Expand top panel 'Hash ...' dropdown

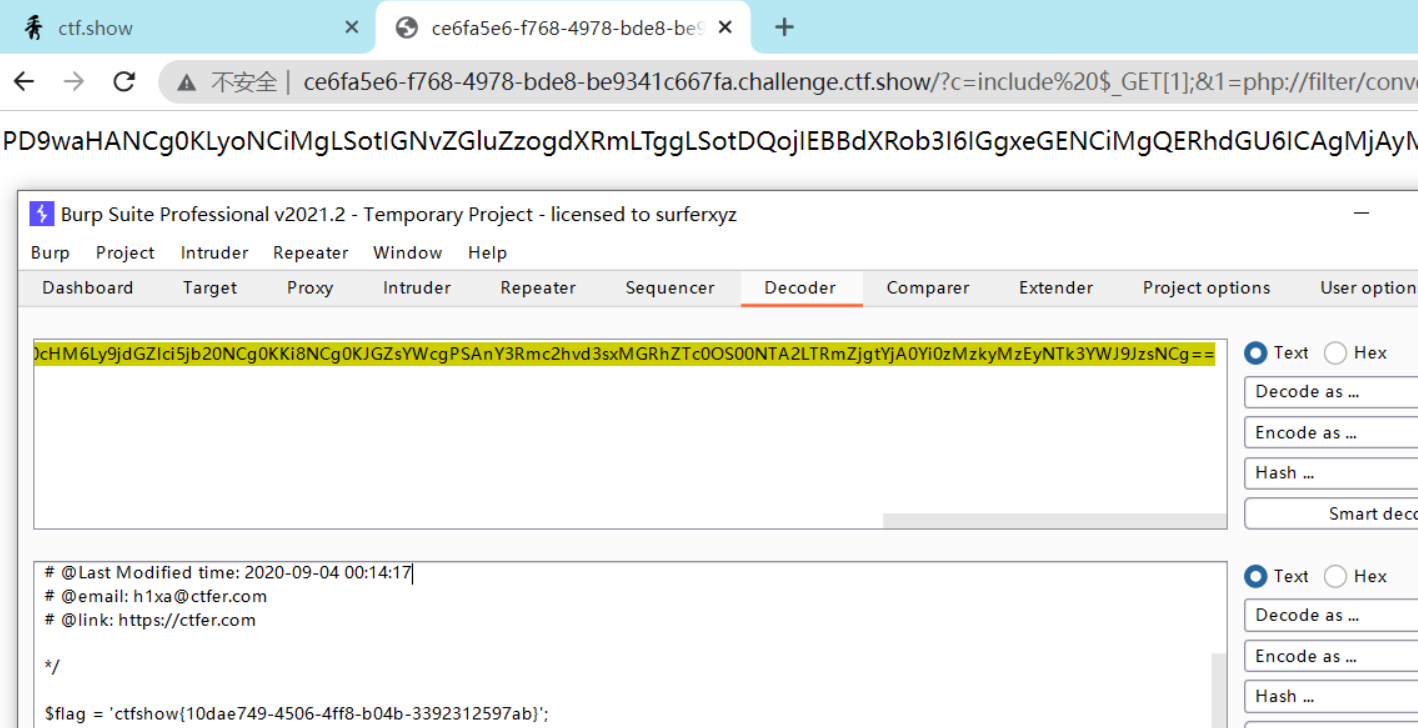pyautogui.click(x=1331, y=473)
